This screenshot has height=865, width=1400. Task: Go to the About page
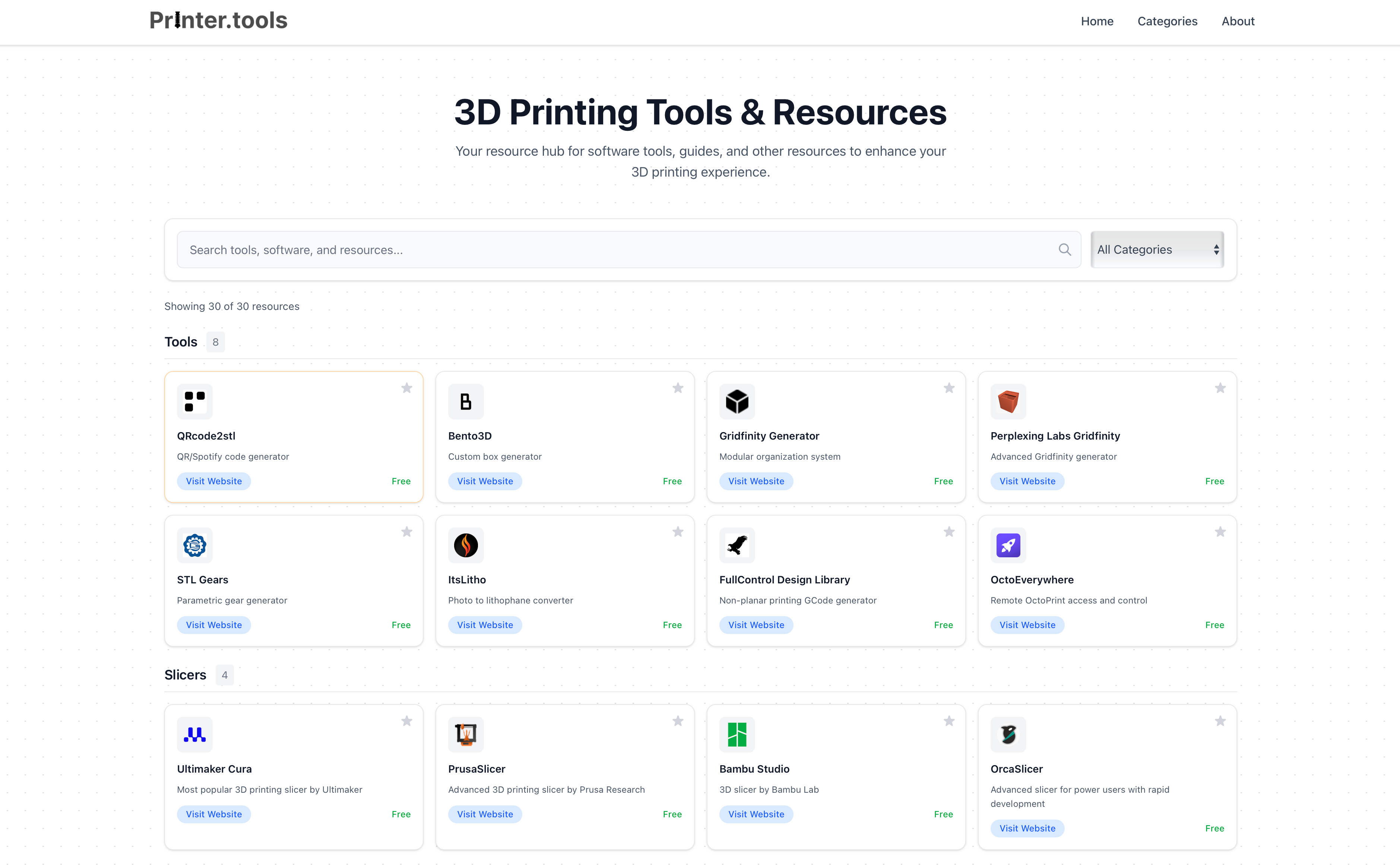pyautogui.click(x=1238, y=21)
